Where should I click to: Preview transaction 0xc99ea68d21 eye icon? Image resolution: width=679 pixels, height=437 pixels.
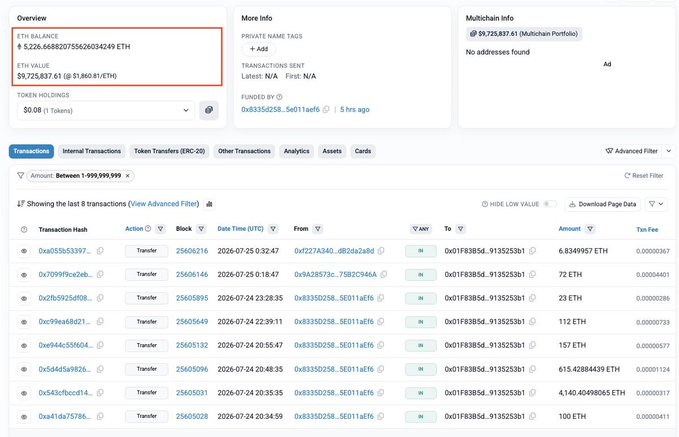tap(24, 322)
